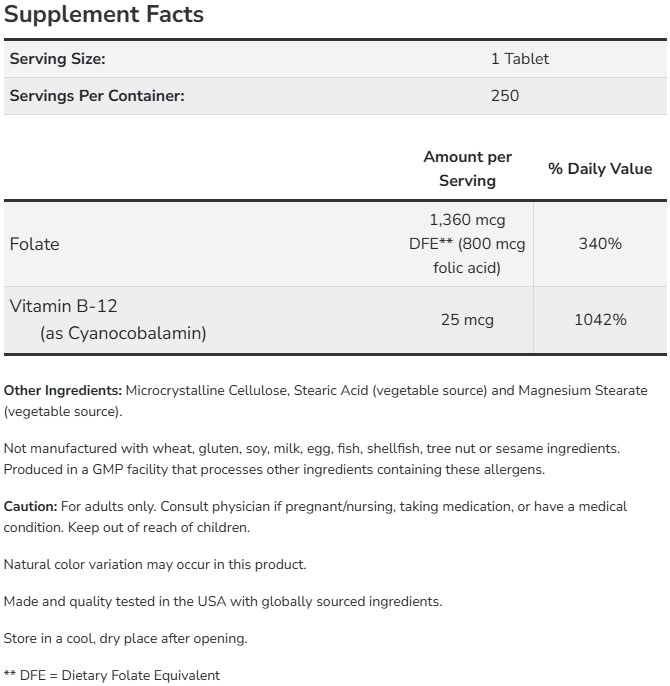
Task: Click the 1042% daily value
Action: tap(600, 320)
